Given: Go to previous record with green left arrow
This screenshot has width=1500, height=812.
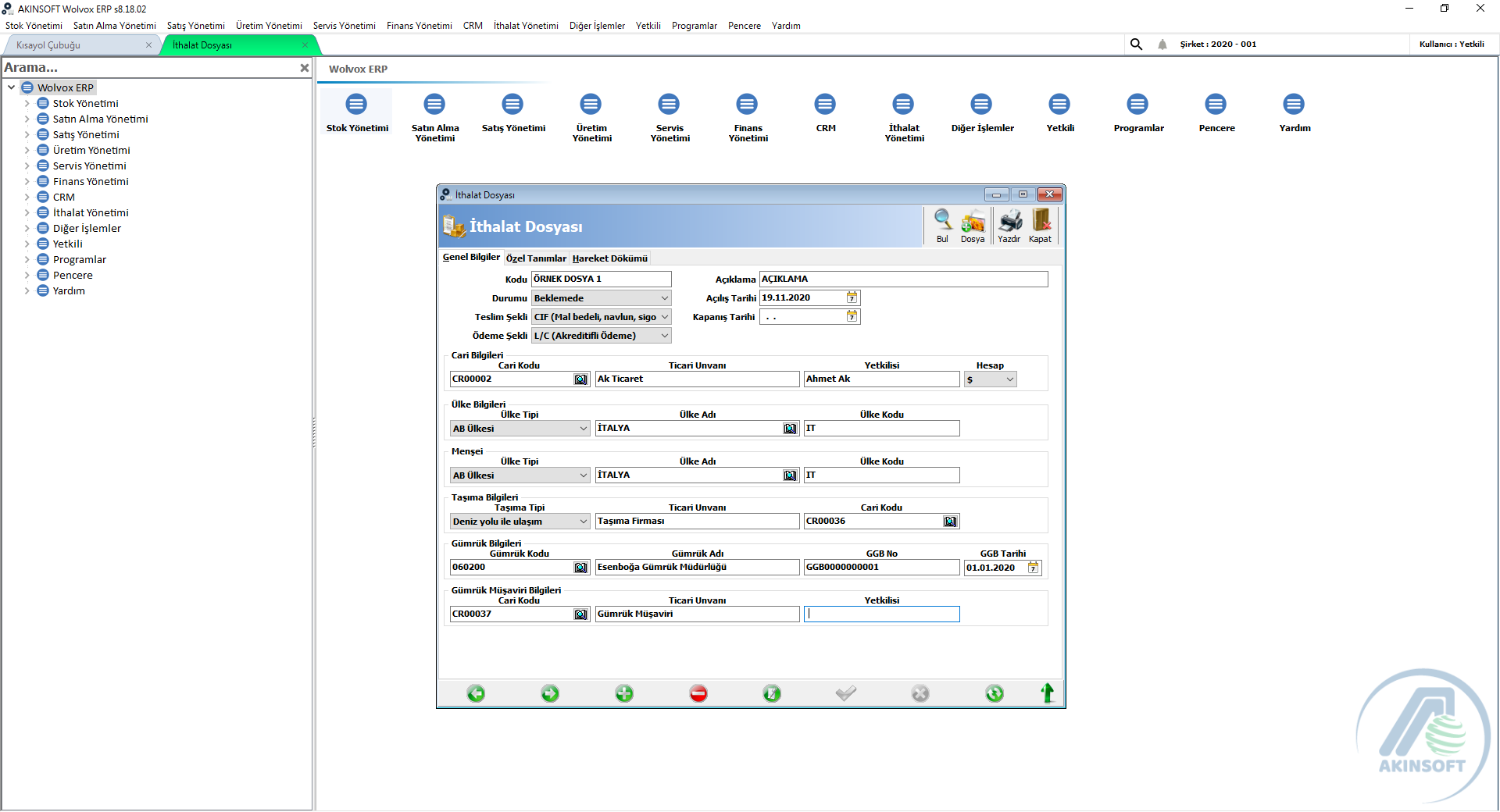Looking at the screenshot, I should point(476,693).
